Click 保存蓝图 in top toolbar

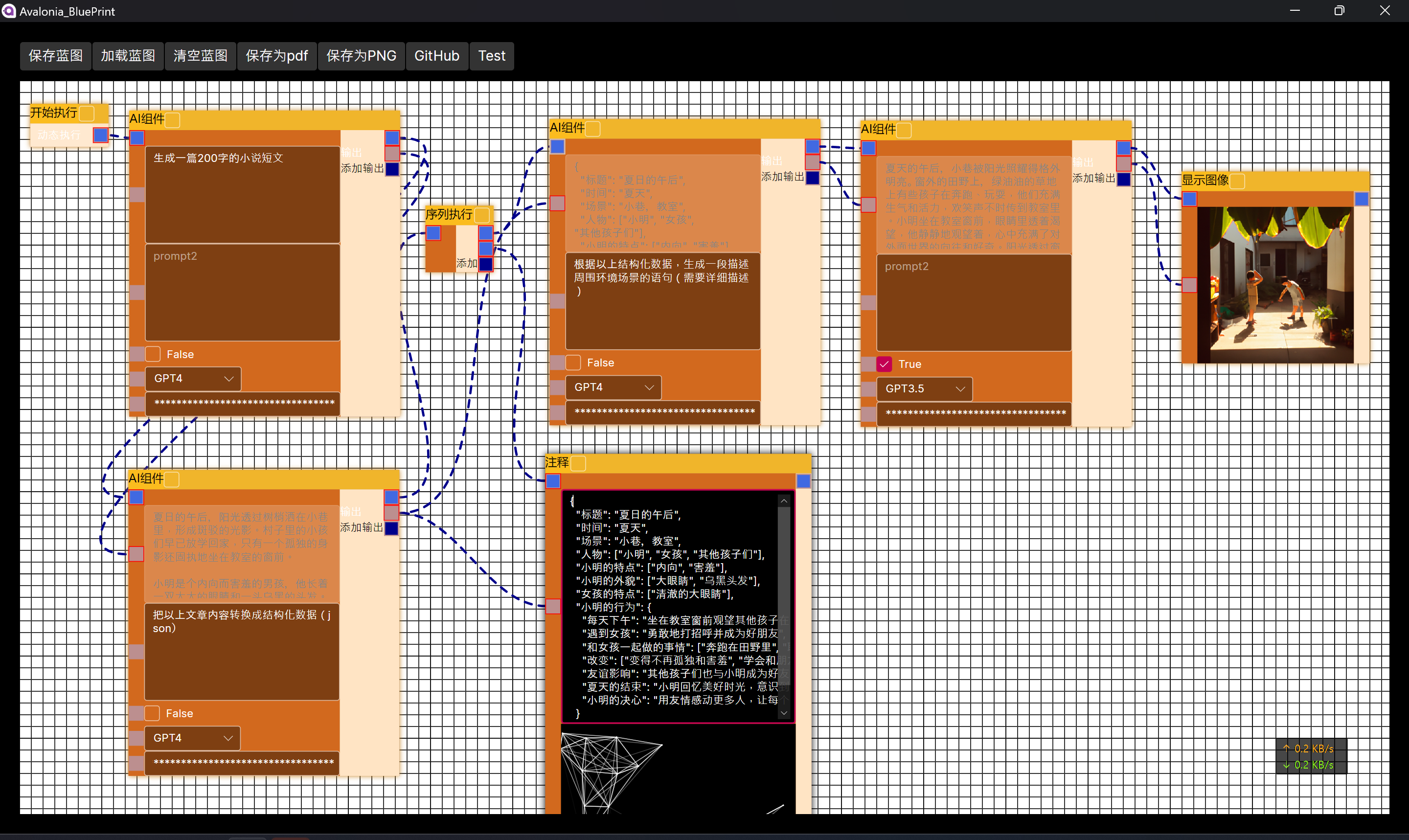(55, 56)
